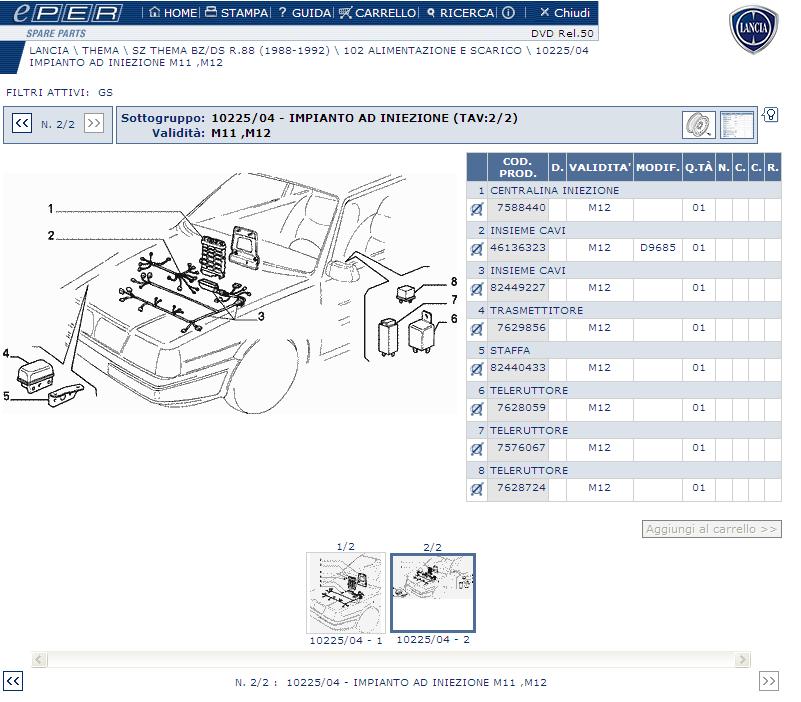Click callout number 4 in diagram
The width and height of the screenshot is (801, 702).
[x=6, y=354]
